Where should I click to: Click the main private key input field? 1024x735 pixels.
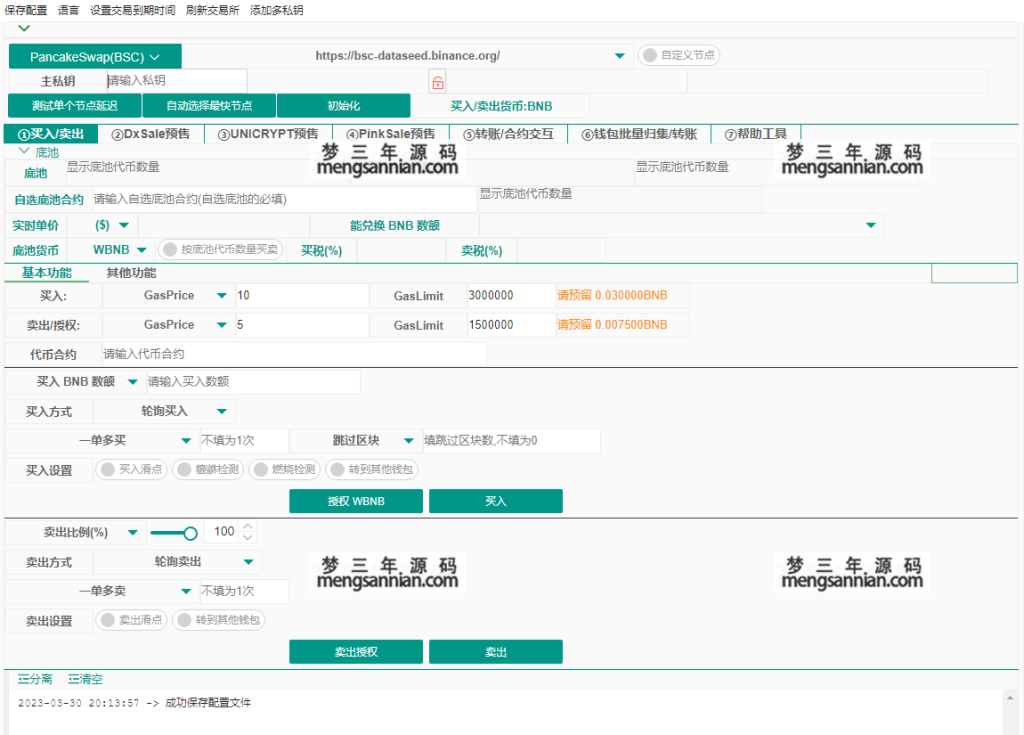[176, 81]
